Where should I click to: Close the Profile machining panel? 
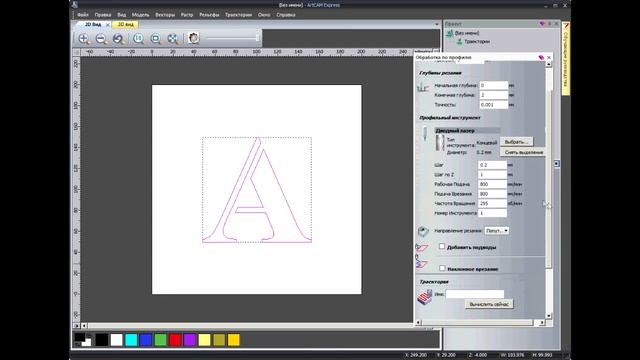pyautogui.click(x=549, y=58)
